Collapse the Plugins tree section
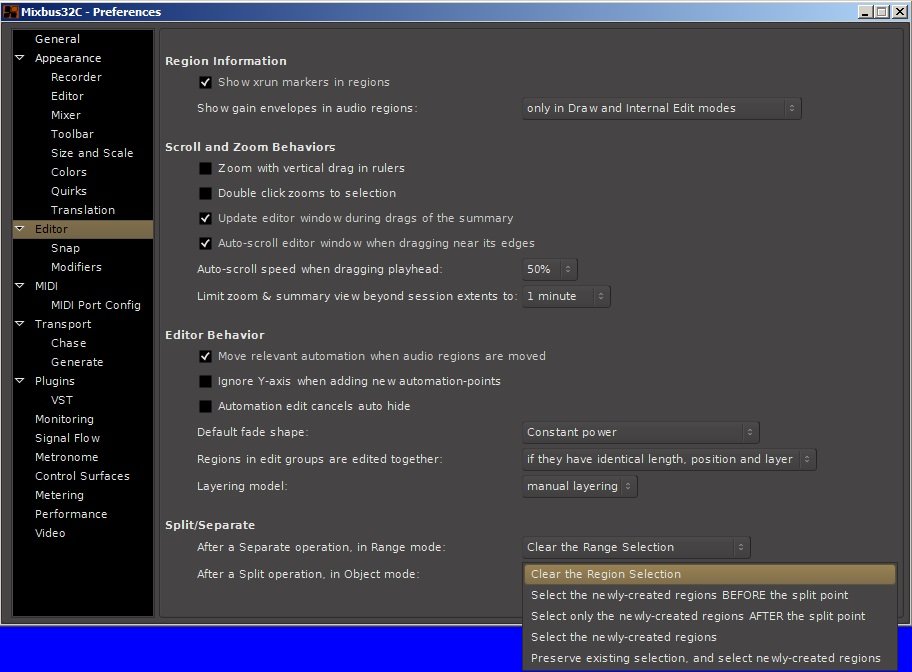912x672 pixels. (19, 381)
